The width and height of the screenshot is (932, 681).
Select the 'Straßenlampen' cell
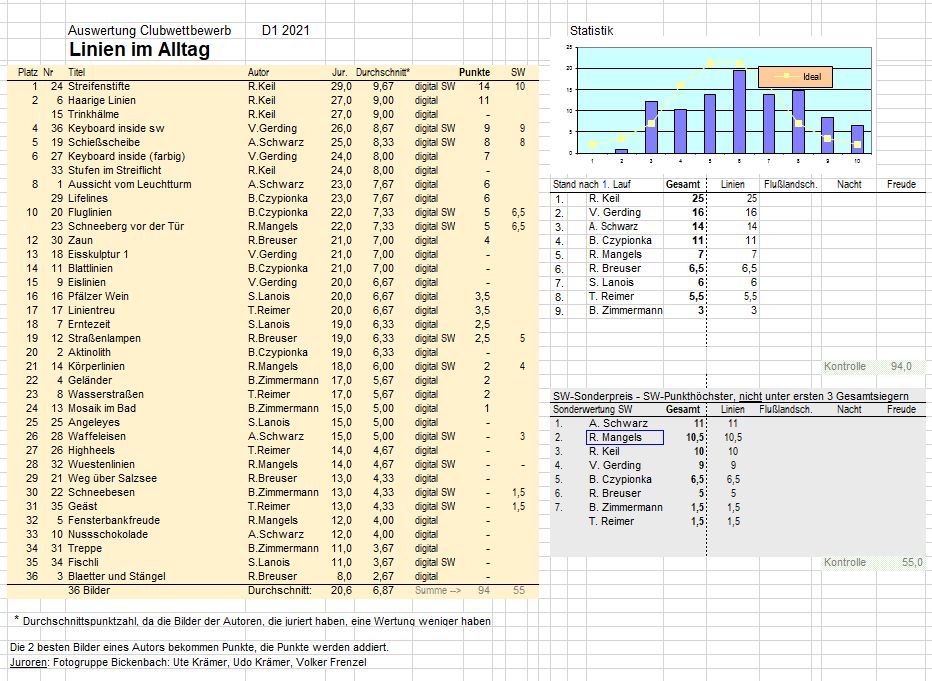(x=104, y=338)
